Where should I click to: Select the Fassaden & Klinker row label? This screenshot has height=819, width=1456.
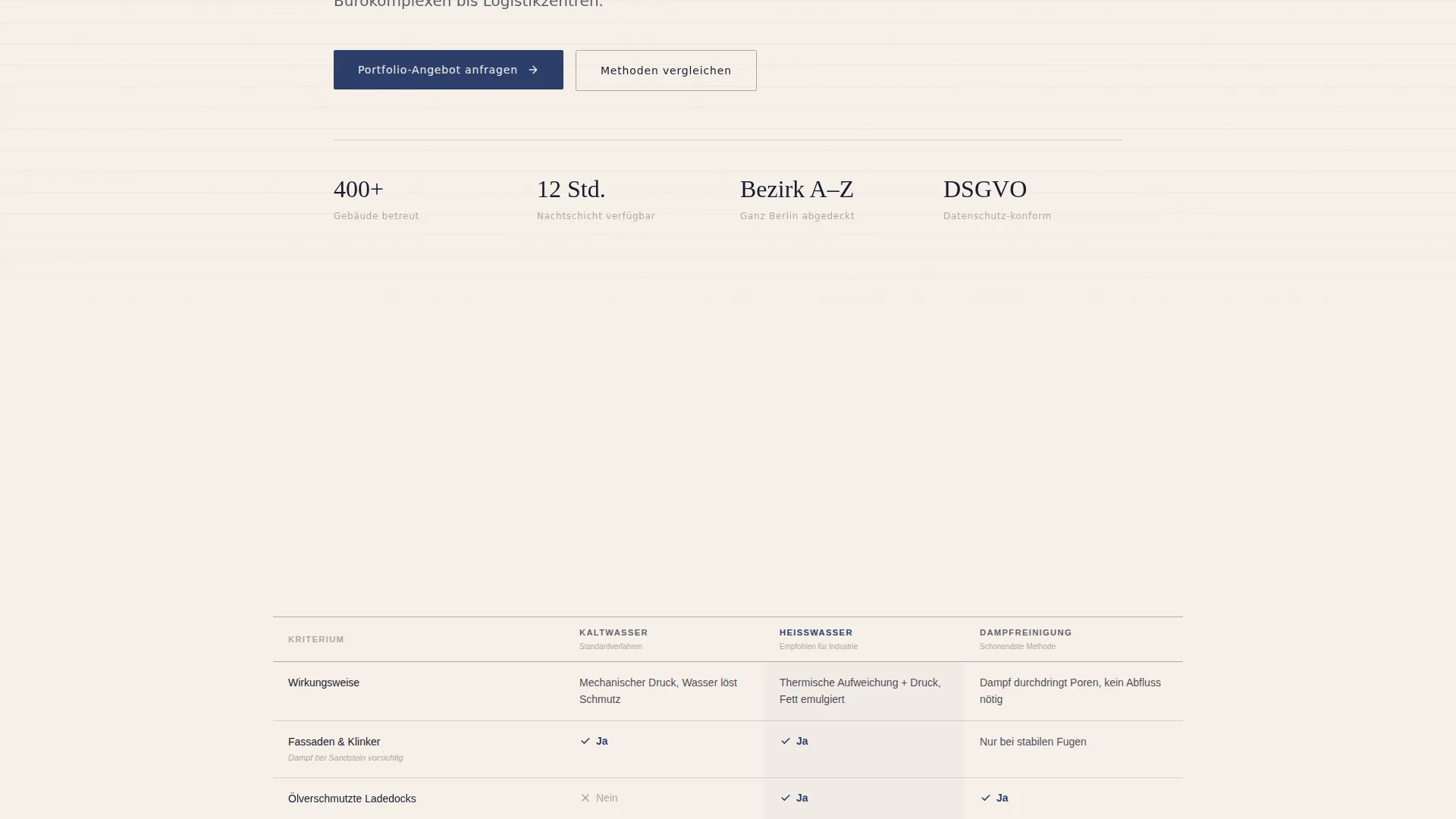[334, 742]
